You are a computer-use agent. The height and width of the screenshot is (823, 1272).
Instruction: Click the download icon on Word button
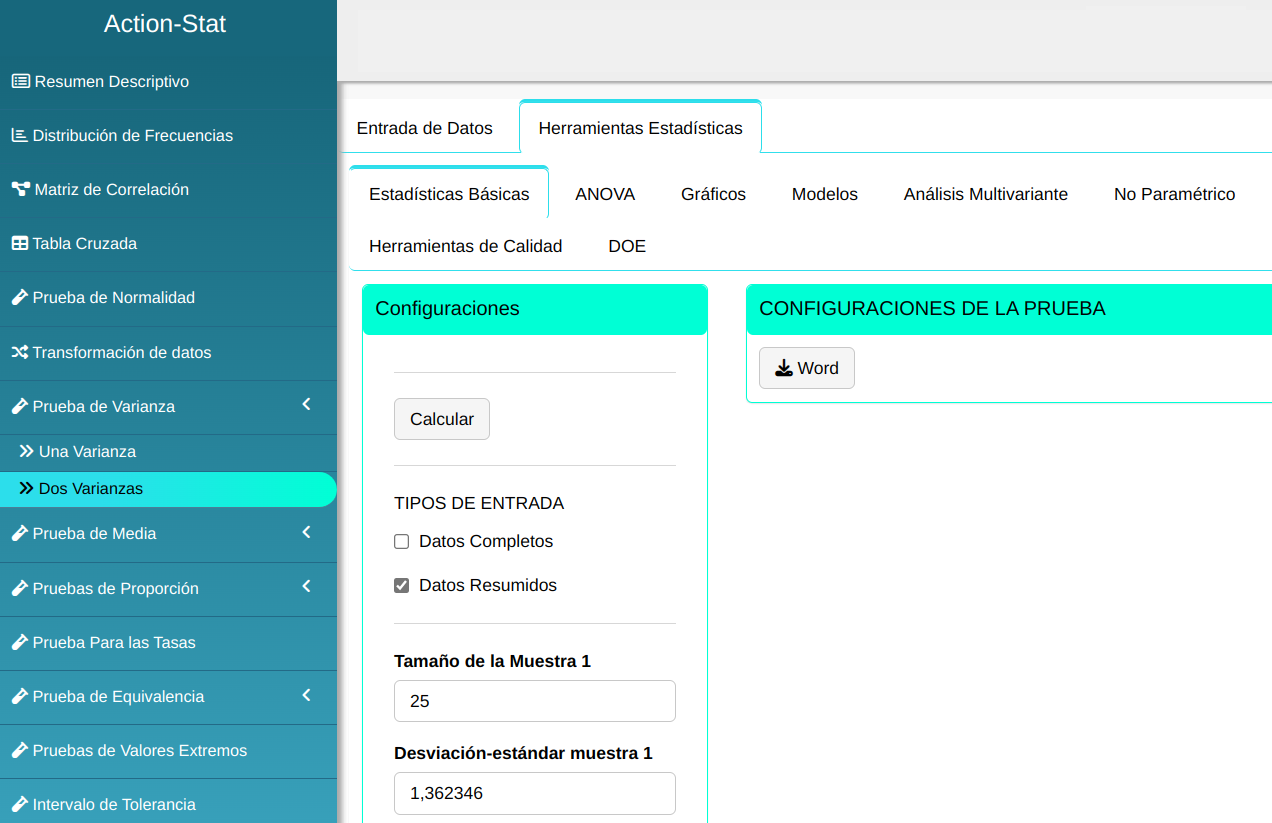pyautogui.click(x=784, y=368)
